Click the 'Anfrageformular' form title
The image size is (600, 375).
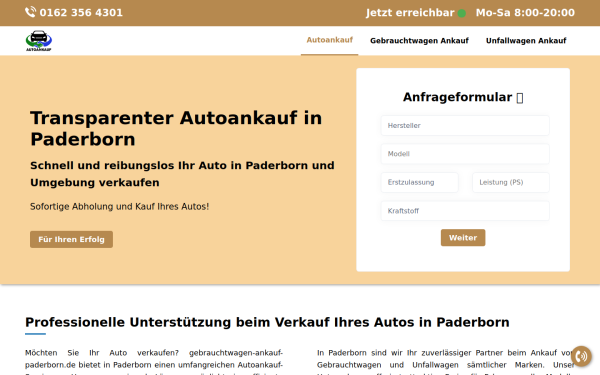(457, 97)
